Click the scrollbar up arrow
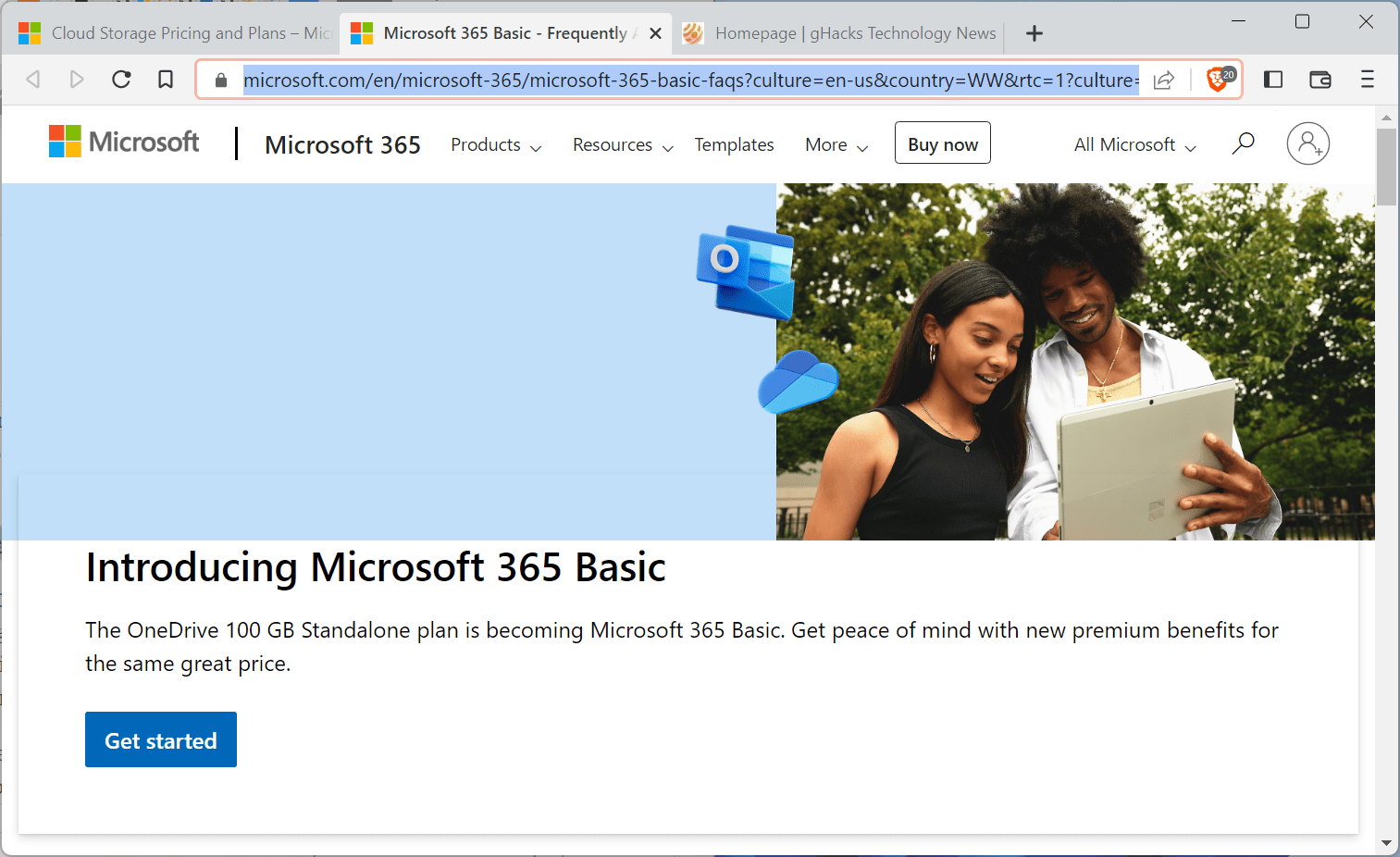 coord(1386,118)
